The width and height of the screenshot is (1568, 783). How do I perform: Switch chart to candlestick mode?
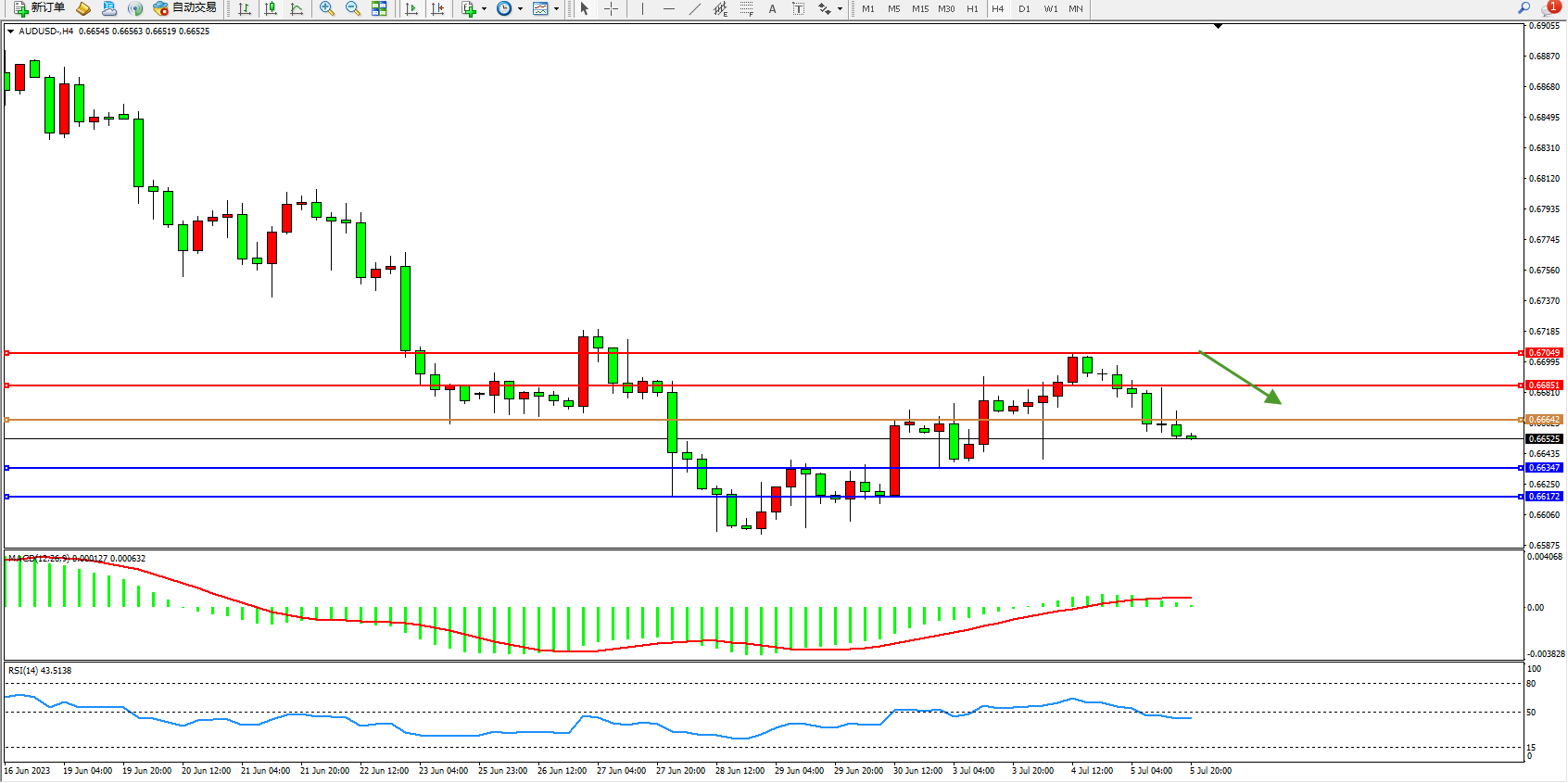[271, 8]
